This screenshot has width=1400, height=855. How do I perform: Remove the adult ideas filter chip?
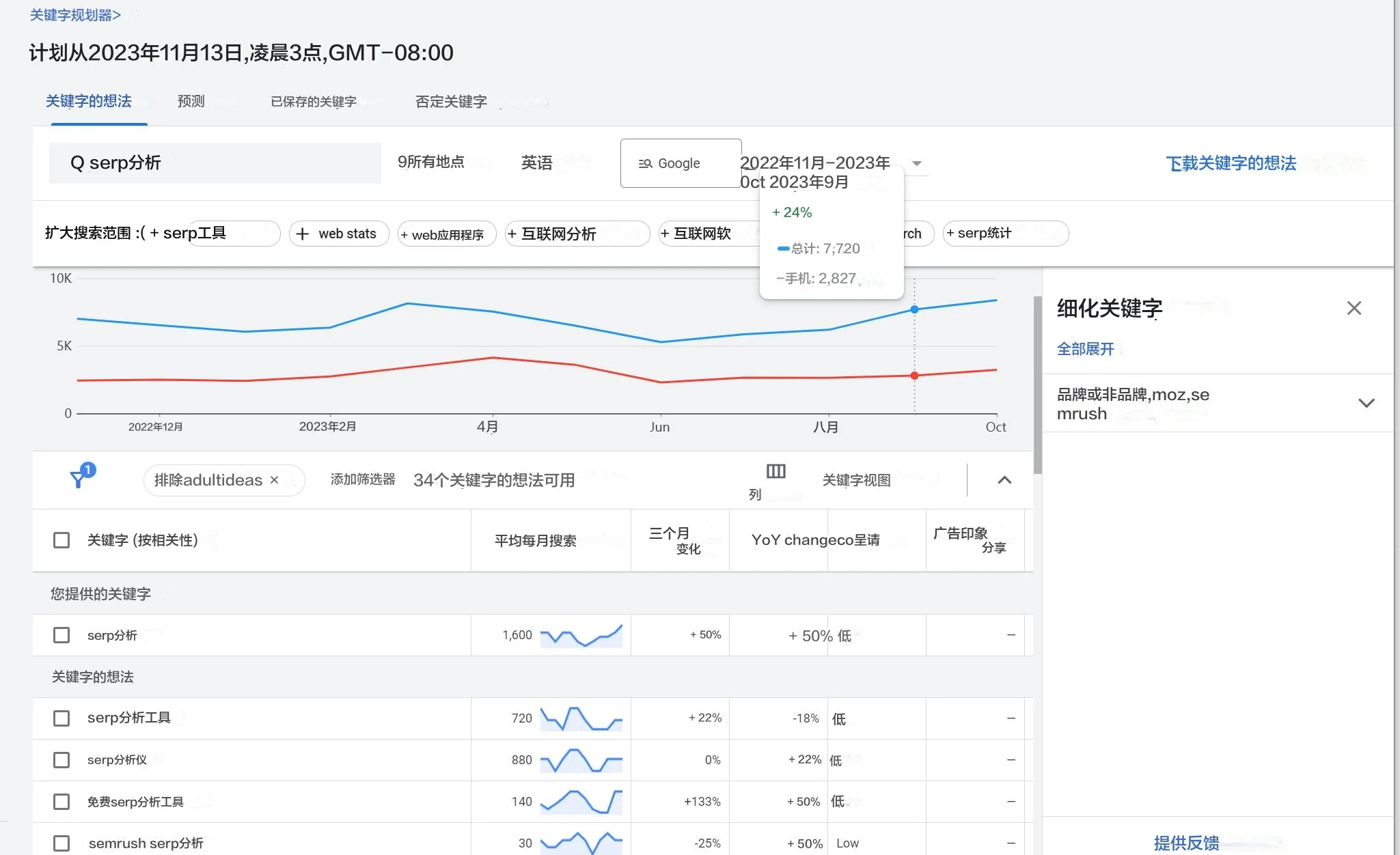tap(274, 480)
